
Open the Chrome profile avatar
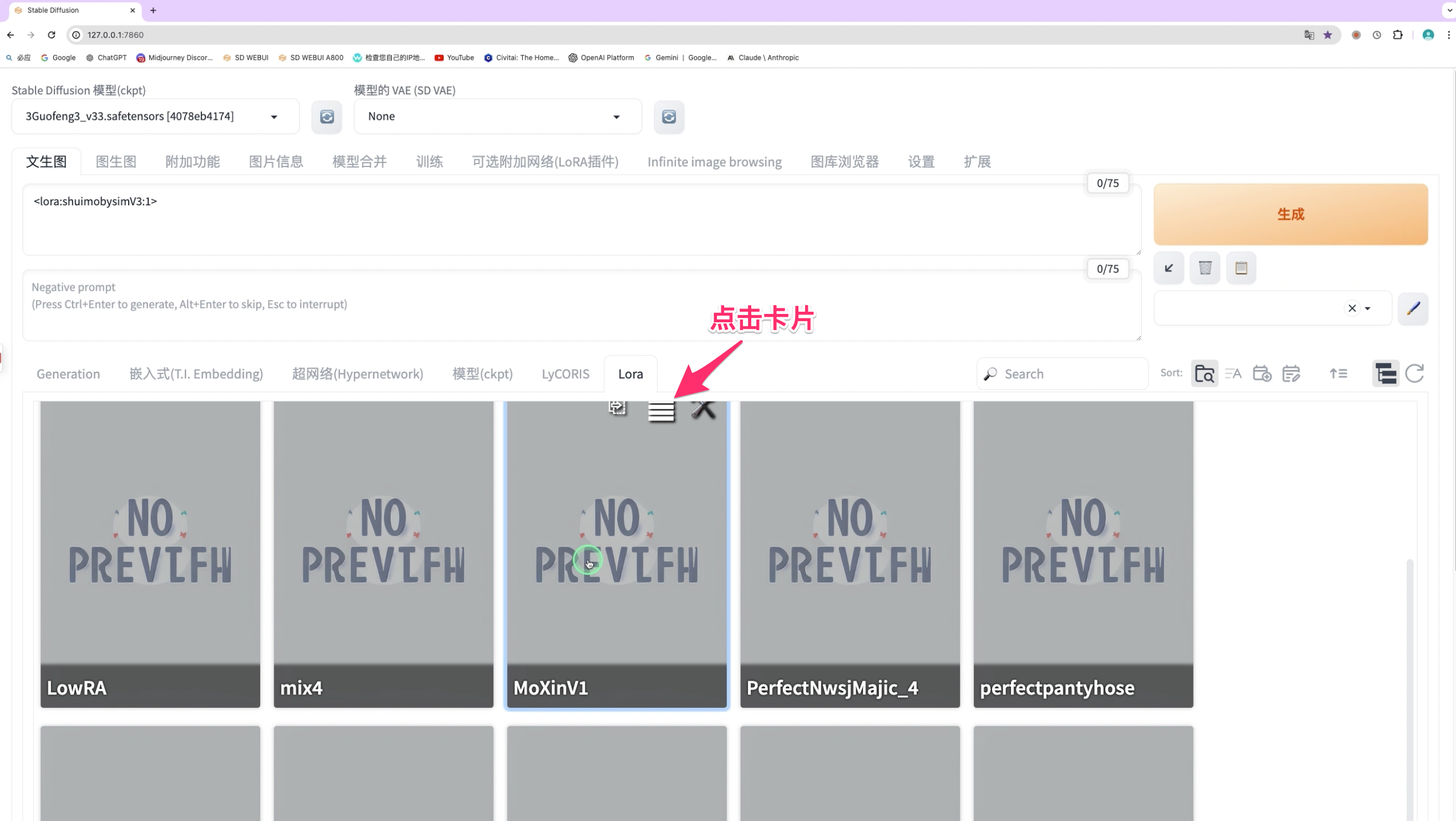tap(1428, 35)
